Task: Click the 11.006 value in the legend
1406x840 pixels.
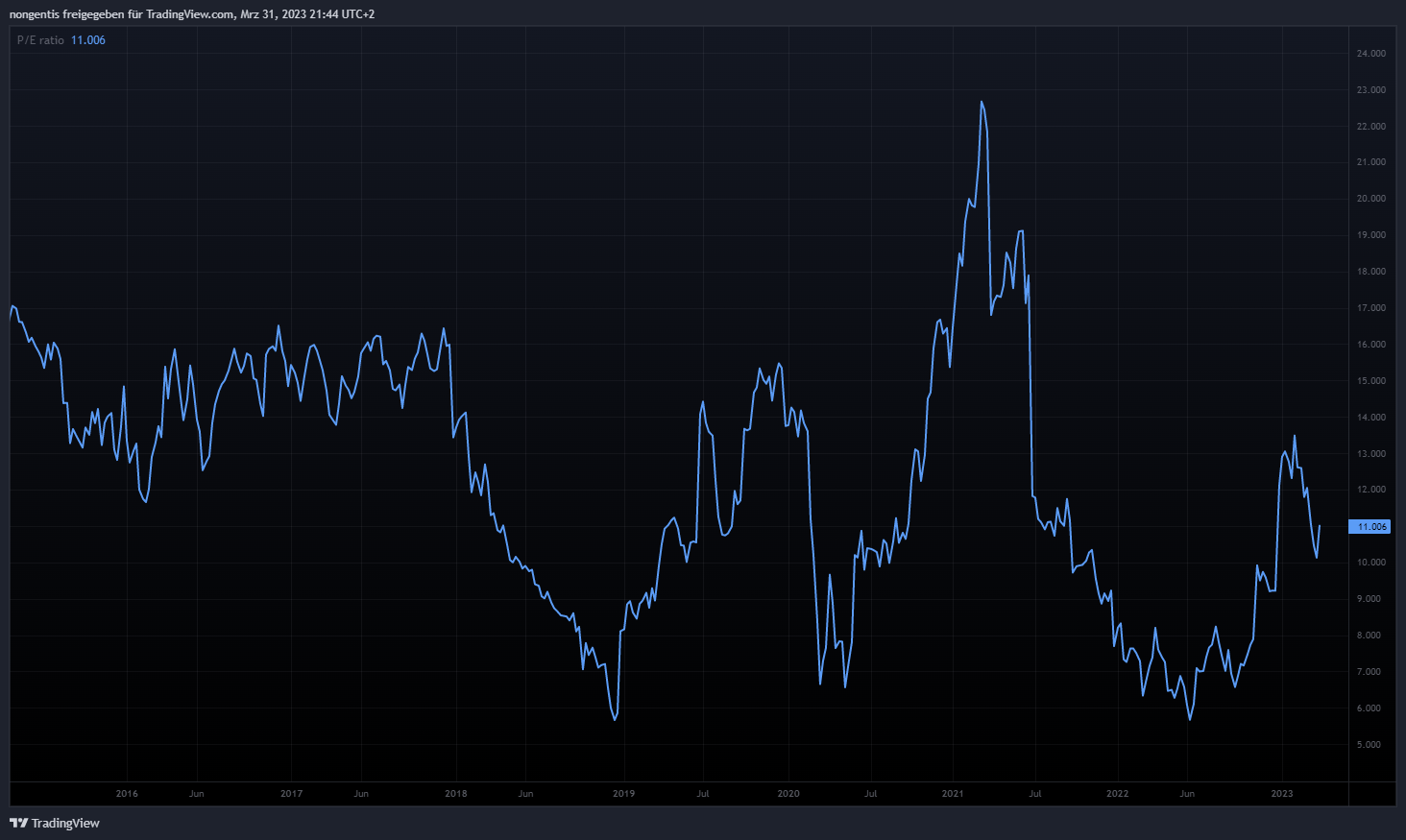Action: click(x=88, y=40)
